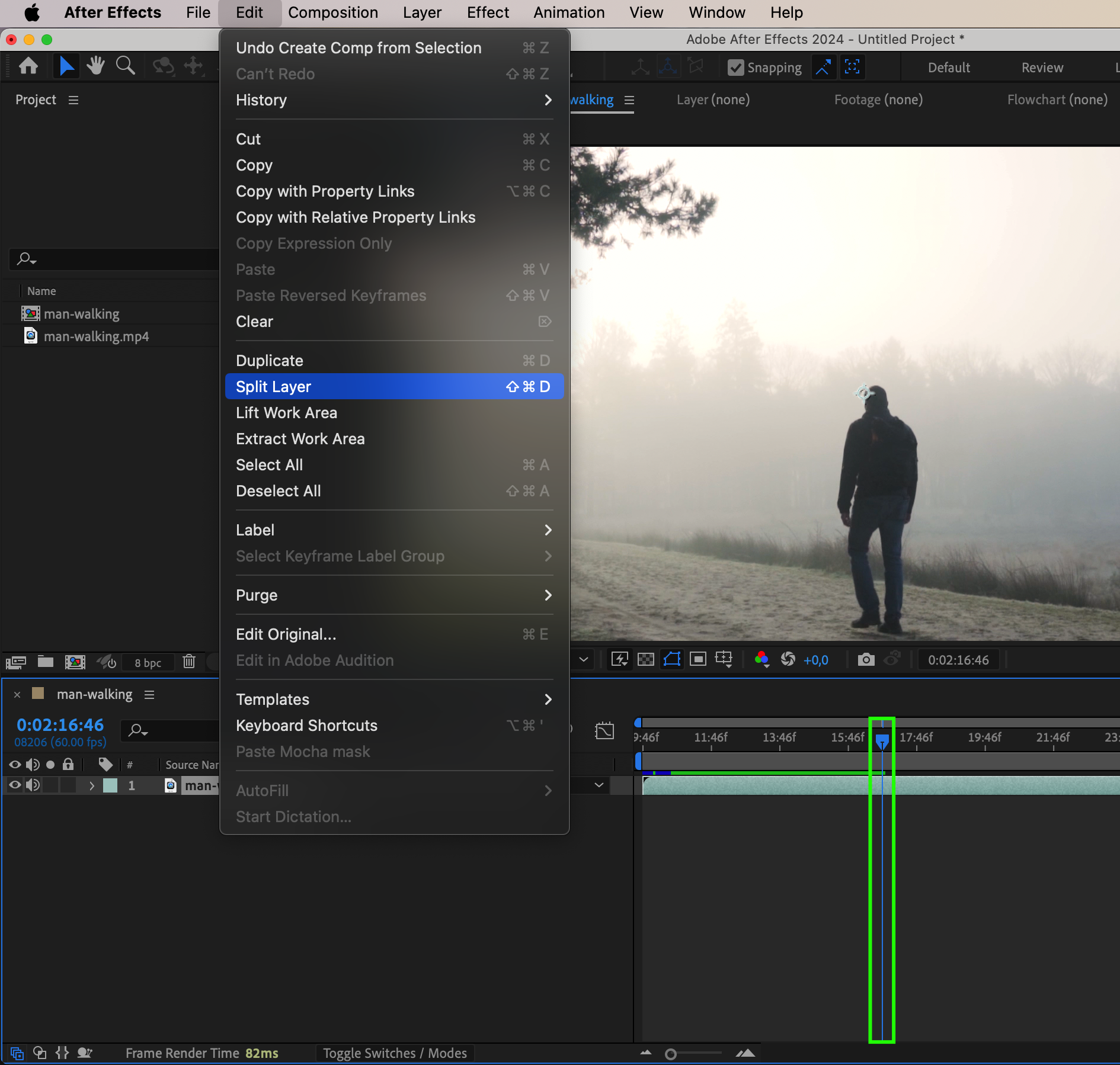Disable the Snapping checkbox
1120x1065 pixels.
735,68
